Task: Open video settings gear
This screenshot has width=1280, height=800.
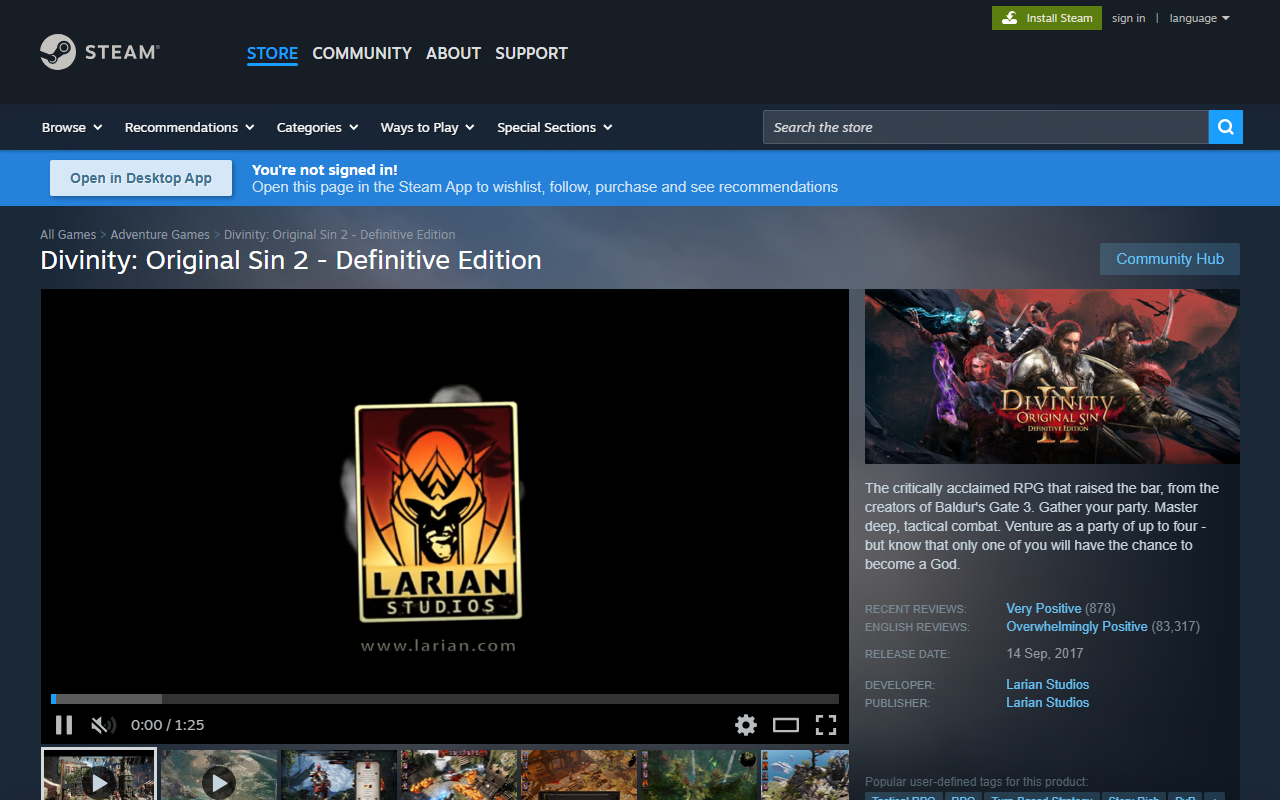Action: pos(746,725)
